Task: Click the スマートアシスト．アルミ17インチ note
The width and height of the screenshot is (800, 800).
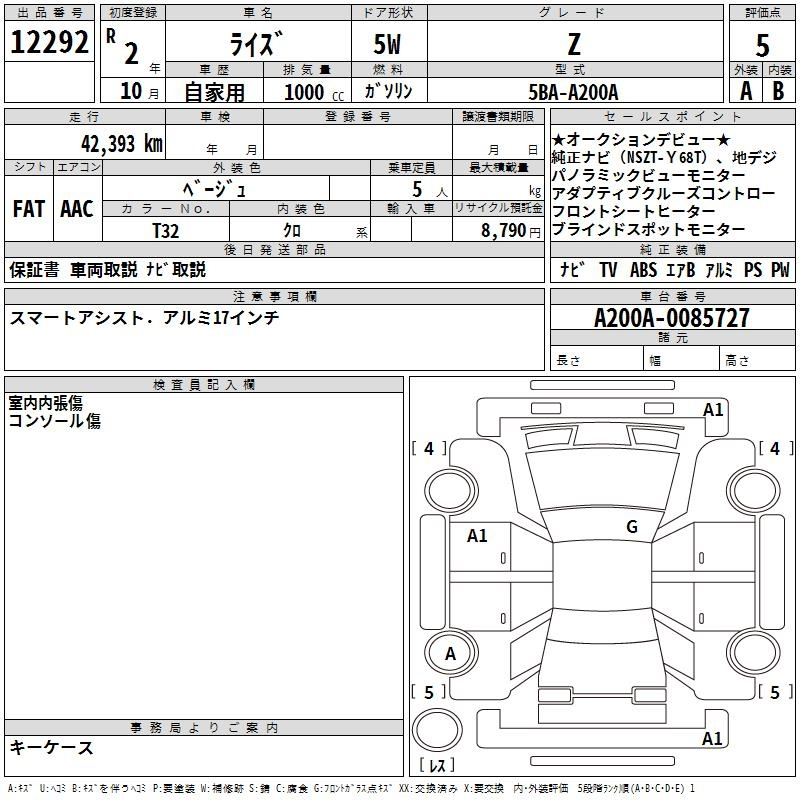Action: pos(144,318)
